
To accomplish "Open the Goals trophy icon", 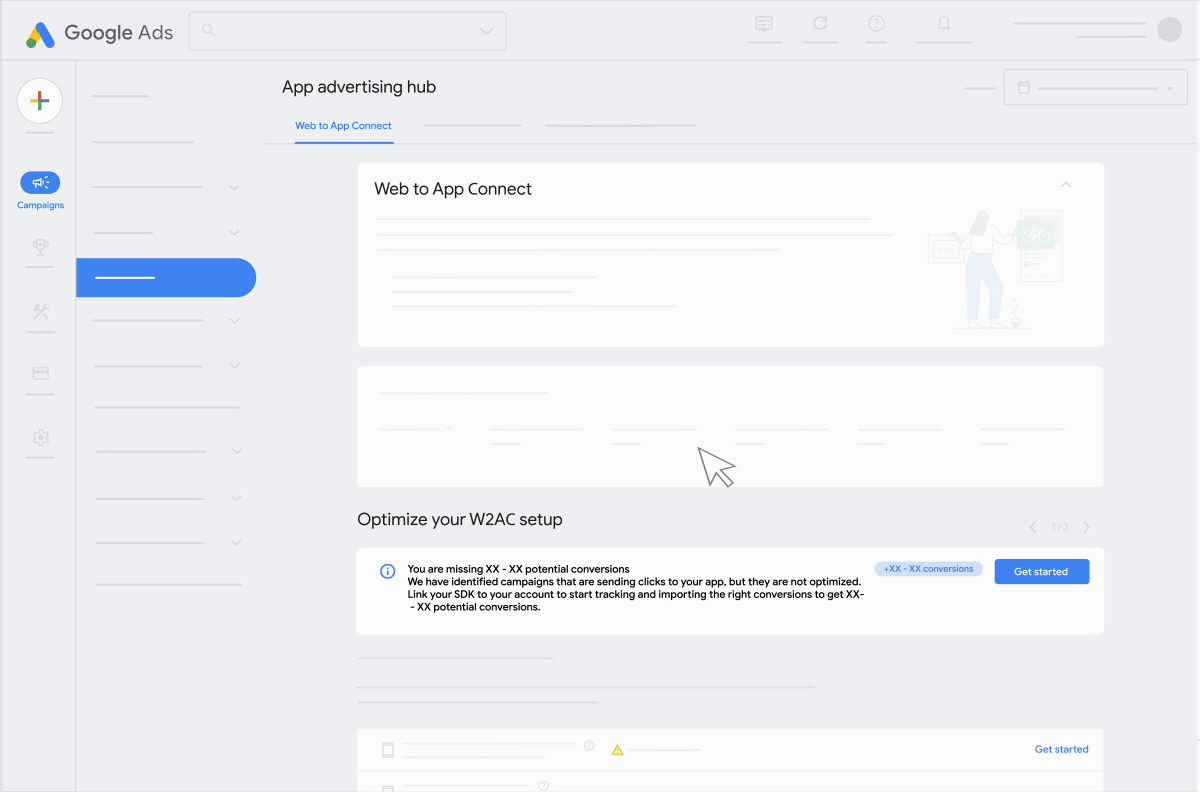I will coord(40,247).
